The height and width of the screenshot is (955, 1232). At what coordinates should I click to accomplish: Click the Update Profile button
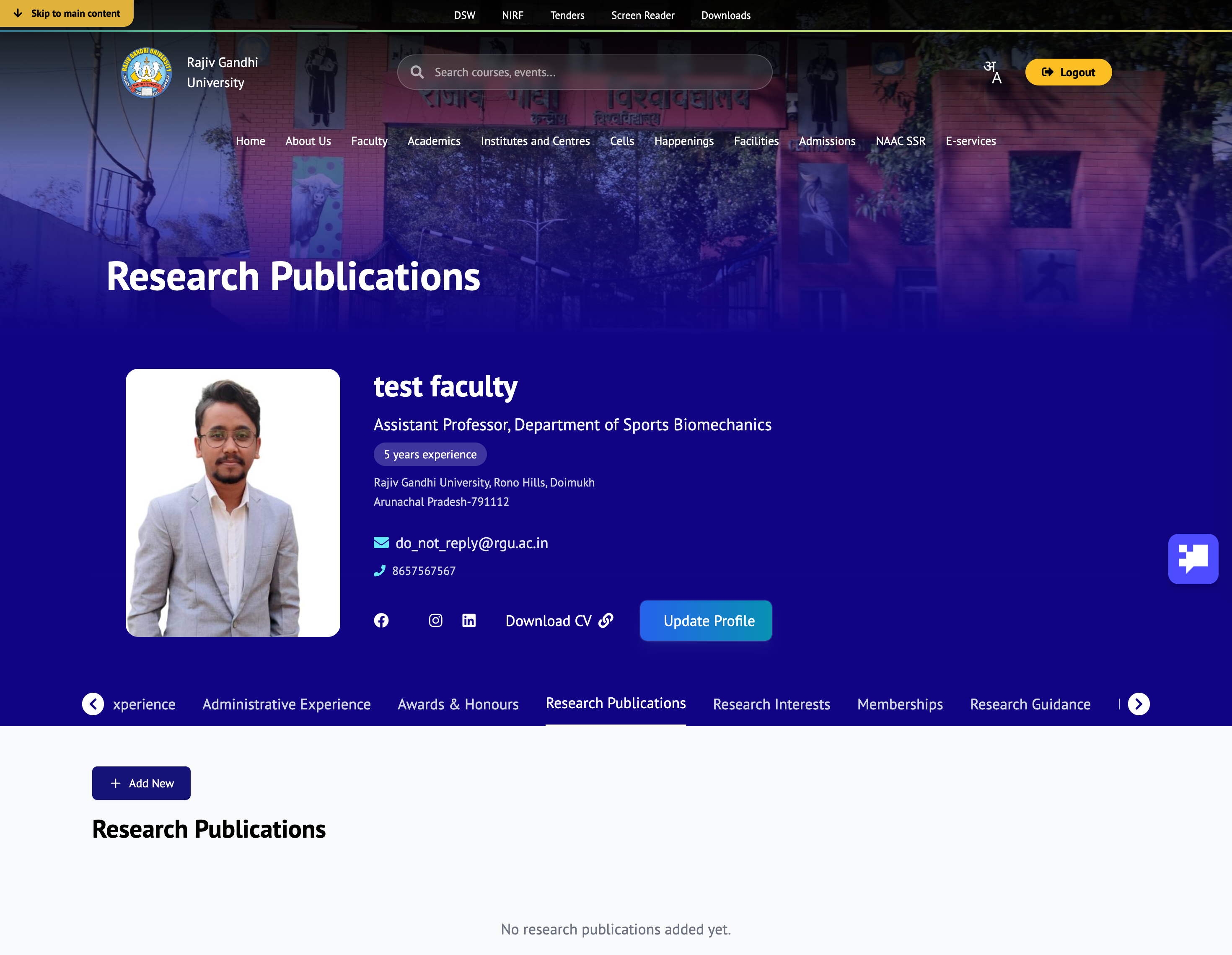coord(706,621)
